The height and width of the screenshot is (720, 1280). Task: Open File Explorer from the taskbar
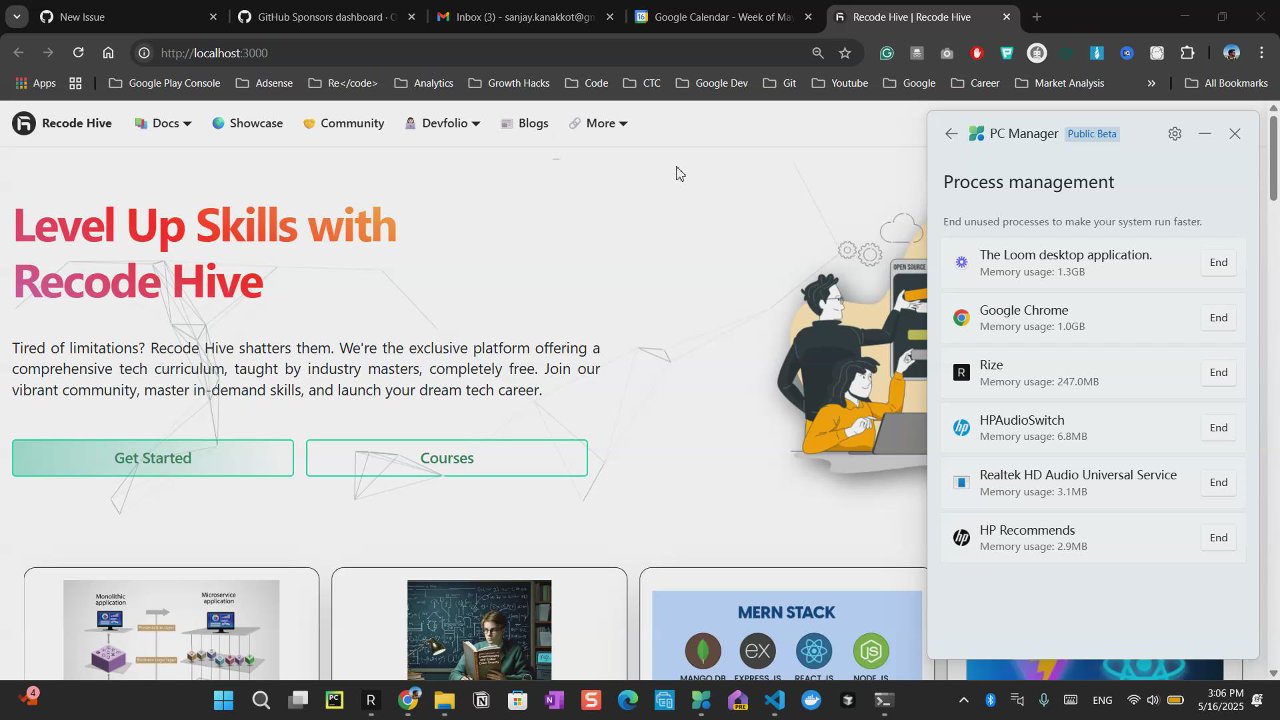point(445,700)
